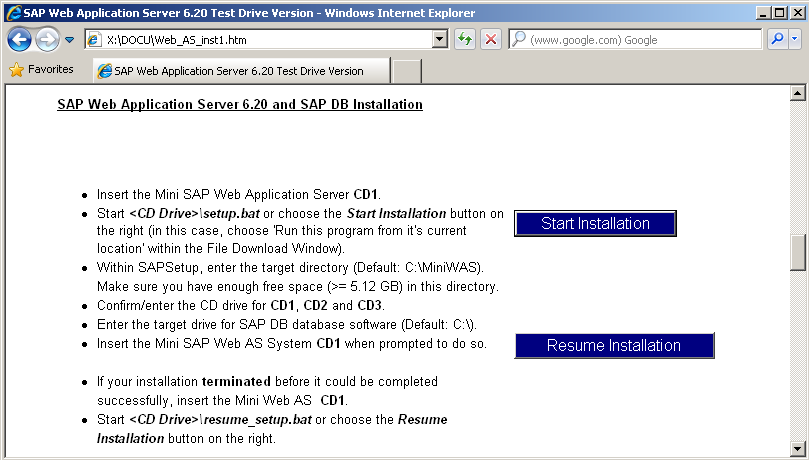809x460 pixels.
Task: Click the Resume Installation button
Action: (x=614, y=346)
